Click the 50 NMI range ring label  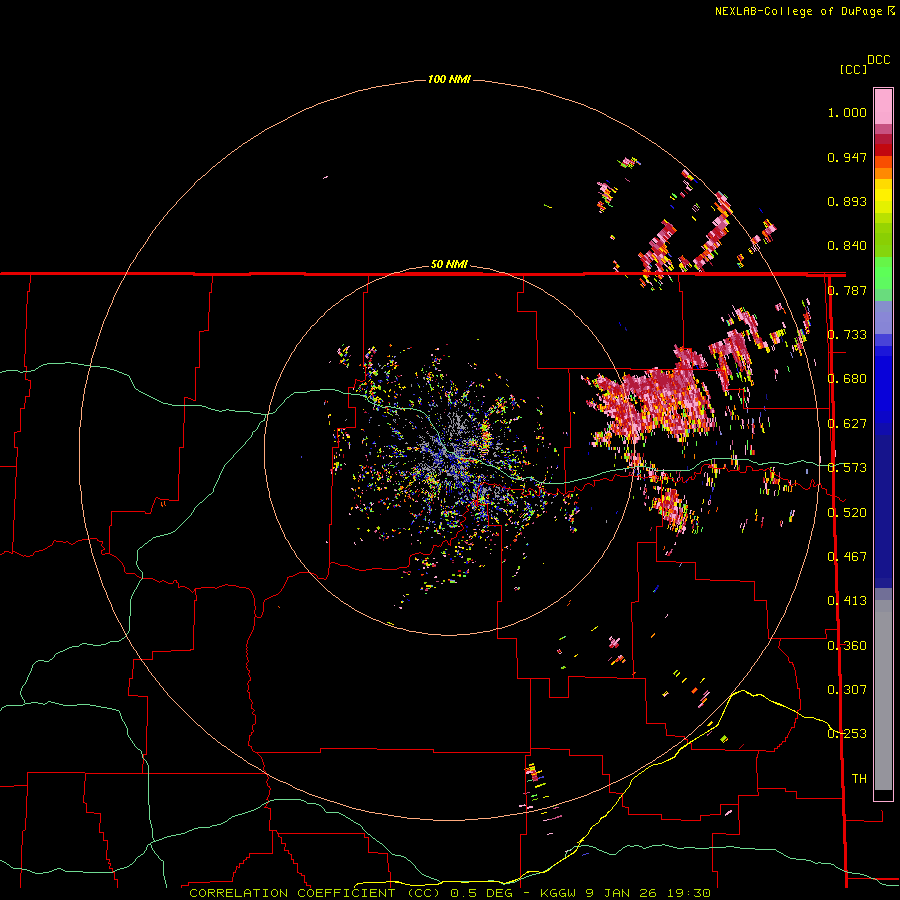pos(449,264)
